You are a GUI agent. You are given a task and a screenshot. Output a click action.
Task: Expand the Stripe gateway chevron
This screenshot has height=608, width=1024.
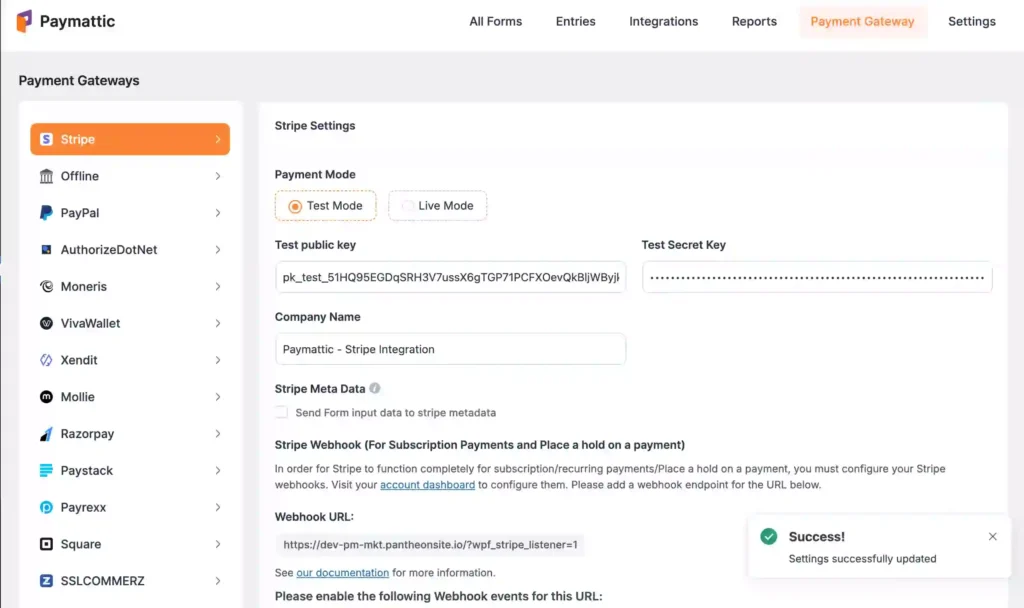tap(217, 139)
